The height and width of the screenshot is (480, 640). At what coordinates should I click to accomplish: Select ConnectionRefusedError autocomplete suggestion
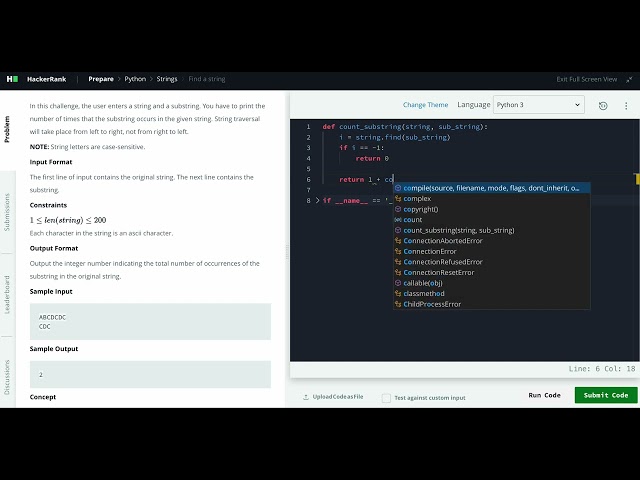[491, 262]
